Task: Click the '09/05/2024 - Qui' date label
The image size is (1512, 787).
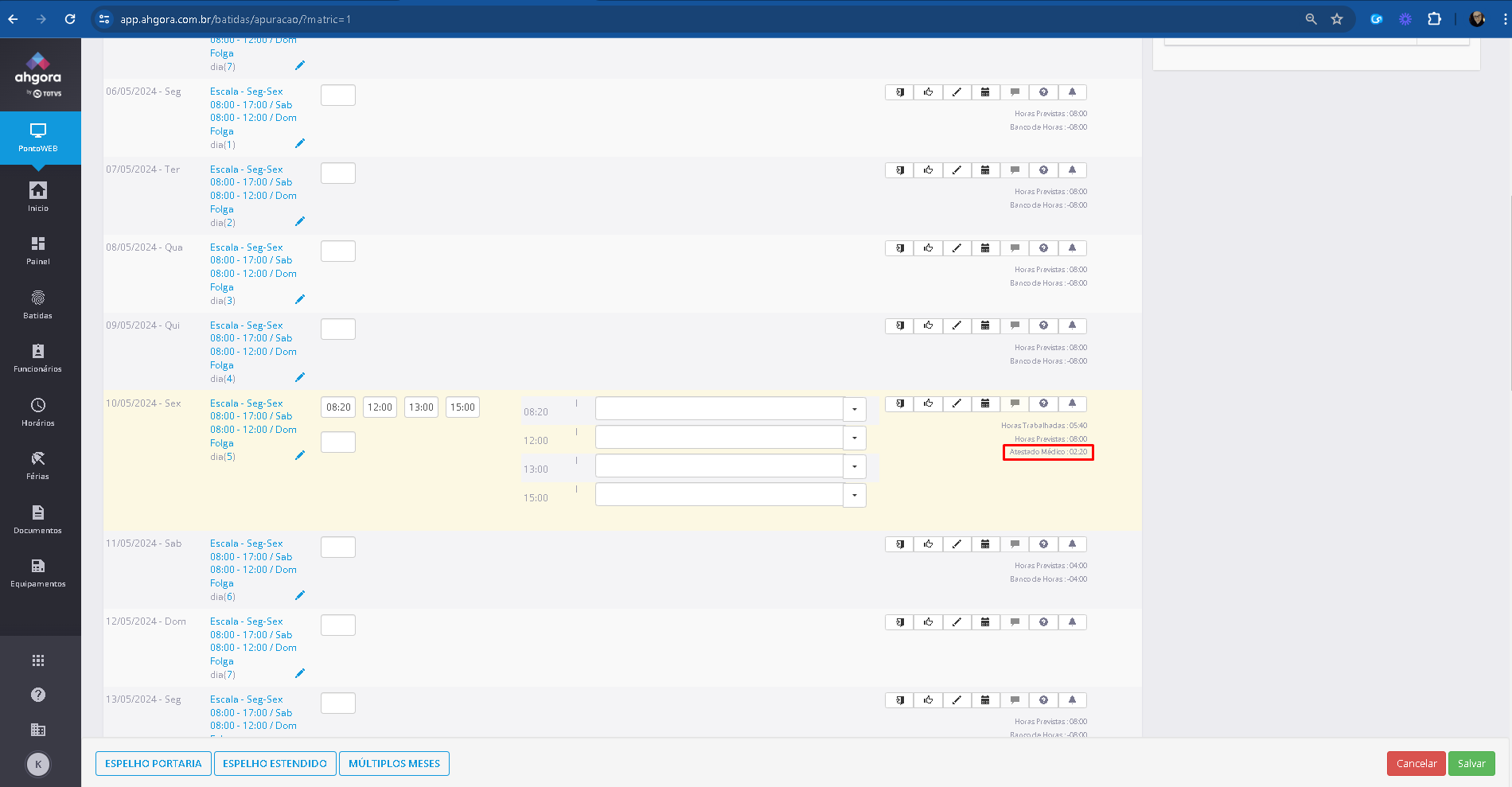Action: click(142, 325)
